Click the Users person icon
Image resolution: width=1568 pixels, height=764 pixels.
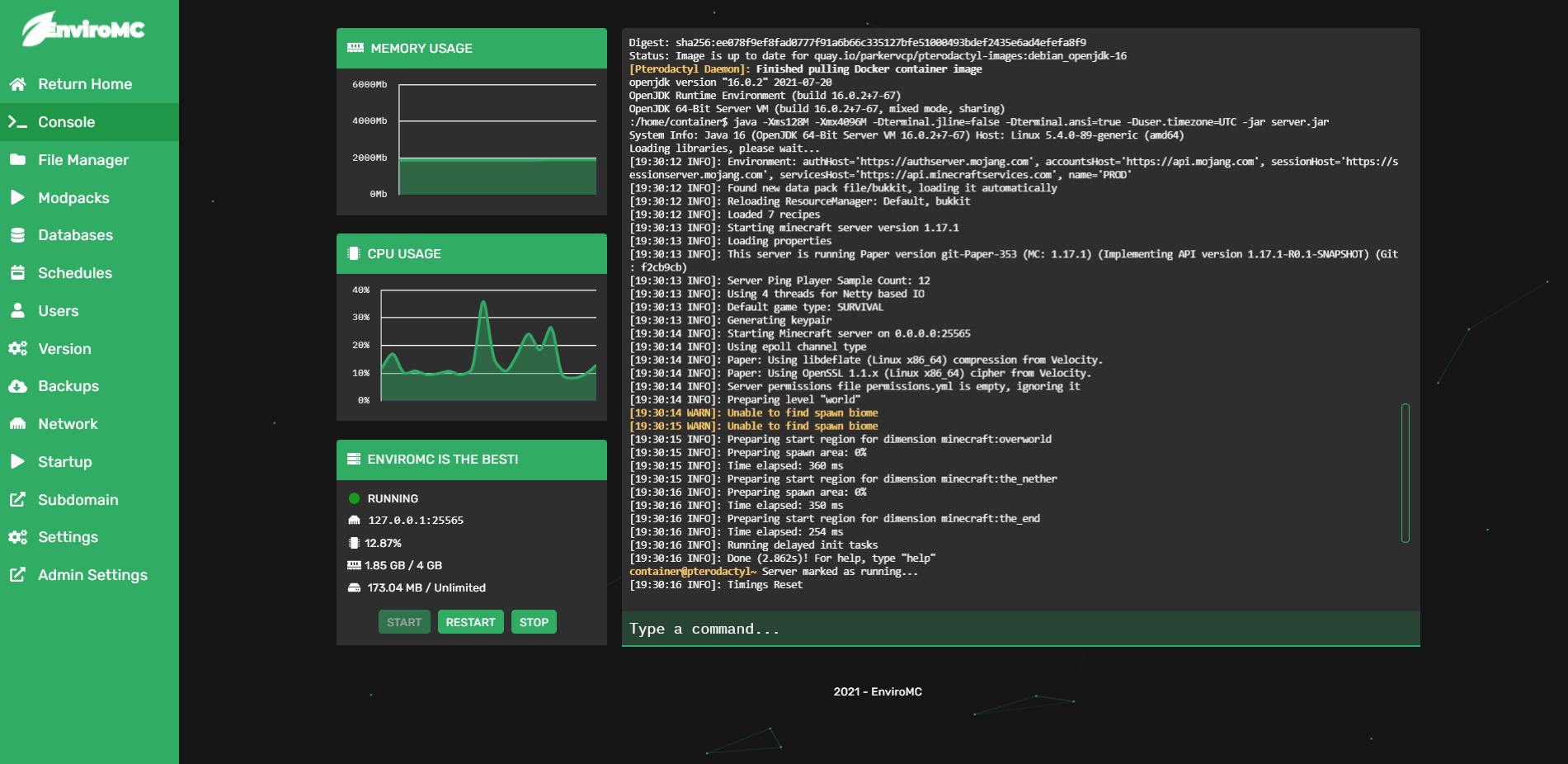[17, 311]
